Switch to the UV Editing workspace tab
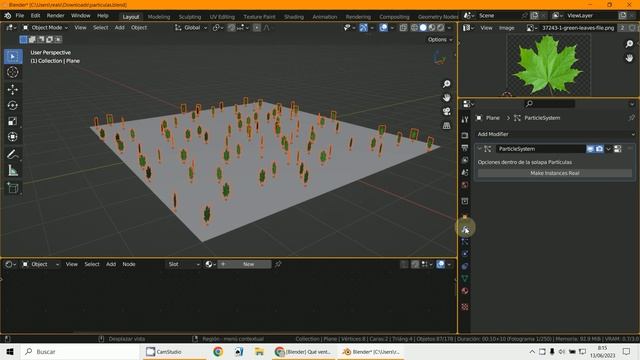Image resolution: width=640 pixels, height=360 pixels. click(x=222, y=17)
